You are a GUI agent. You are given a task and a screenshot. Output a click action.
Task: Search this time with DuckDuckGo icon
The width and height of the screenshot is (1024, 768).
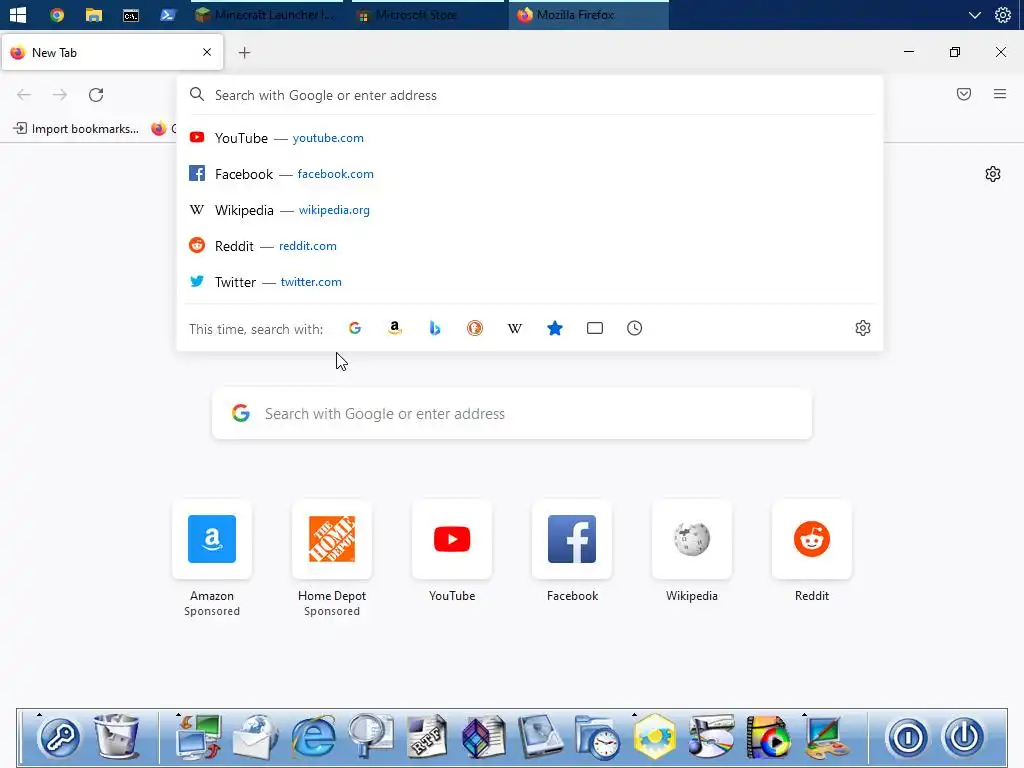pos(475,328)
